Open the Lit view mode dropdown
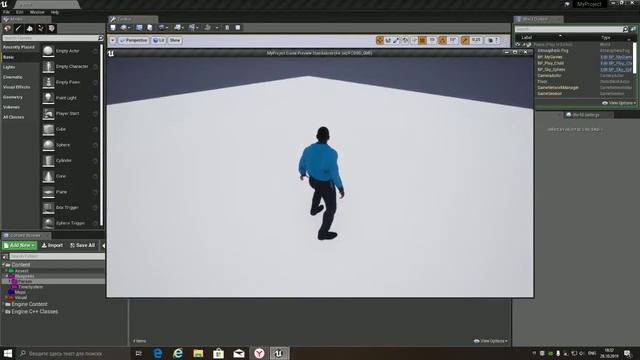Image resolution: width=640 pixels, height=360 pixels. (158, 40)
